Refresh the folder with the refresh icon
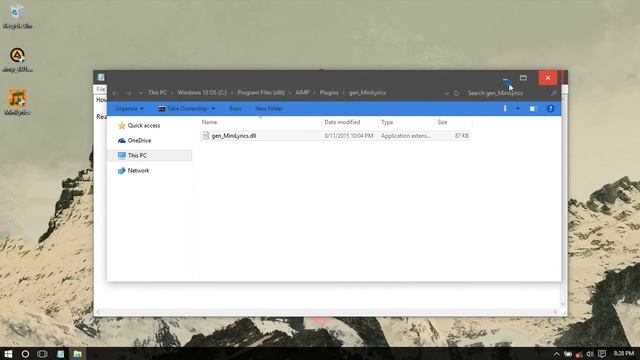640x360 pixels. coord(456,93)
